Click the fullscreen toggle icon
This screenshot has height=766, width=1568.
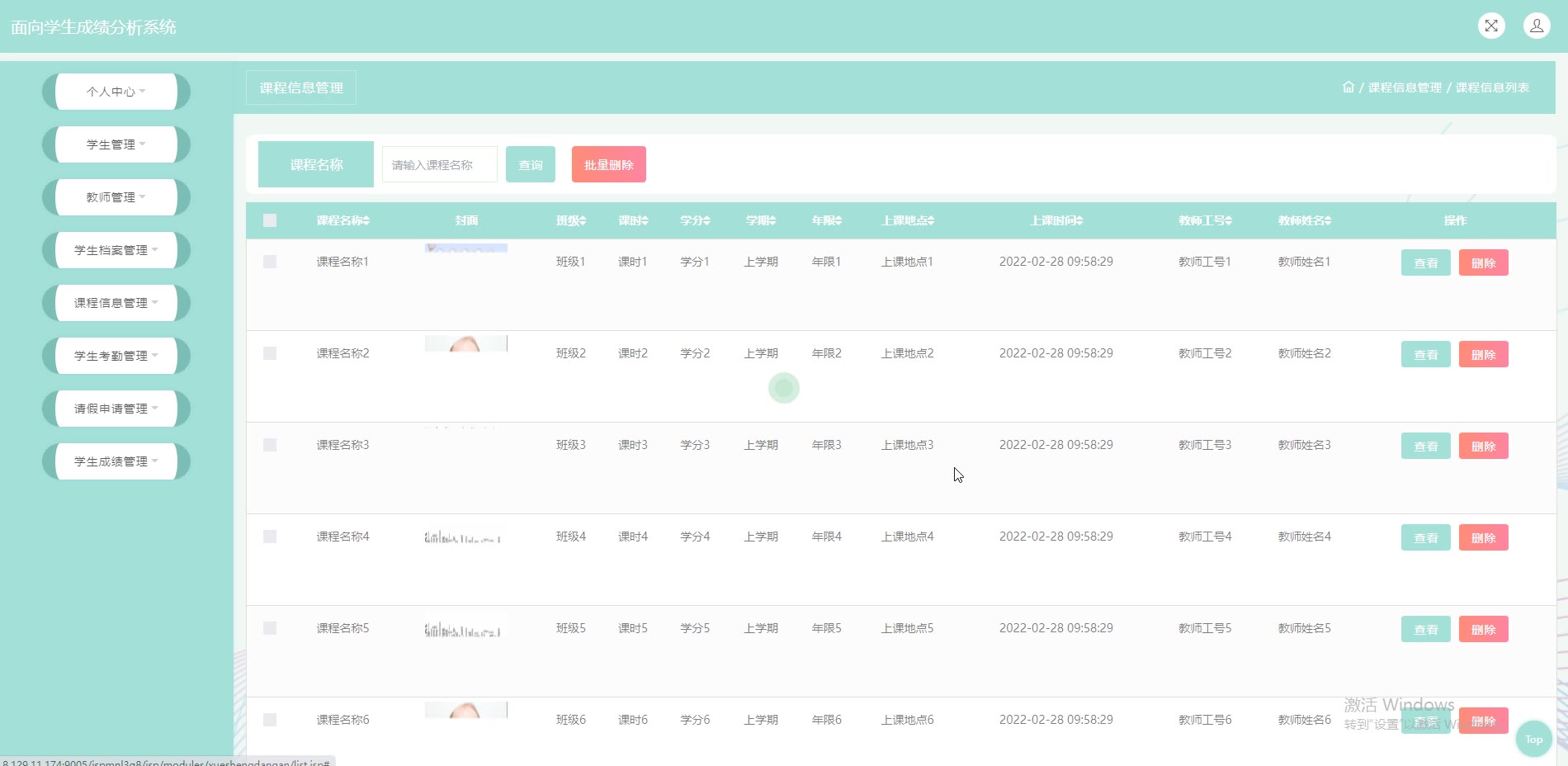click(1491, 26)
